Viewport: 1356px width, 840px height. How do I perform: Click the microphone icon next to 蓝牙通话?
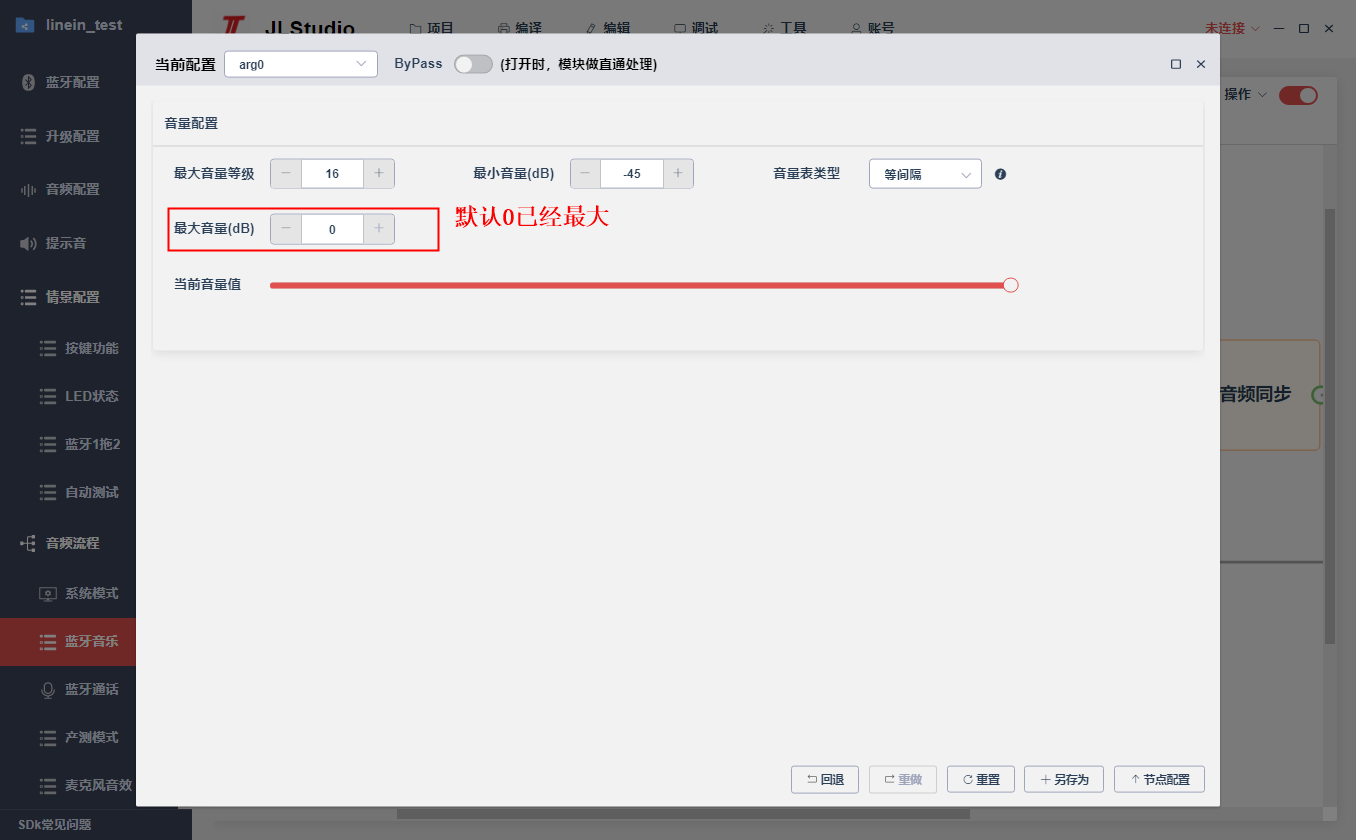tap(47, 689)
